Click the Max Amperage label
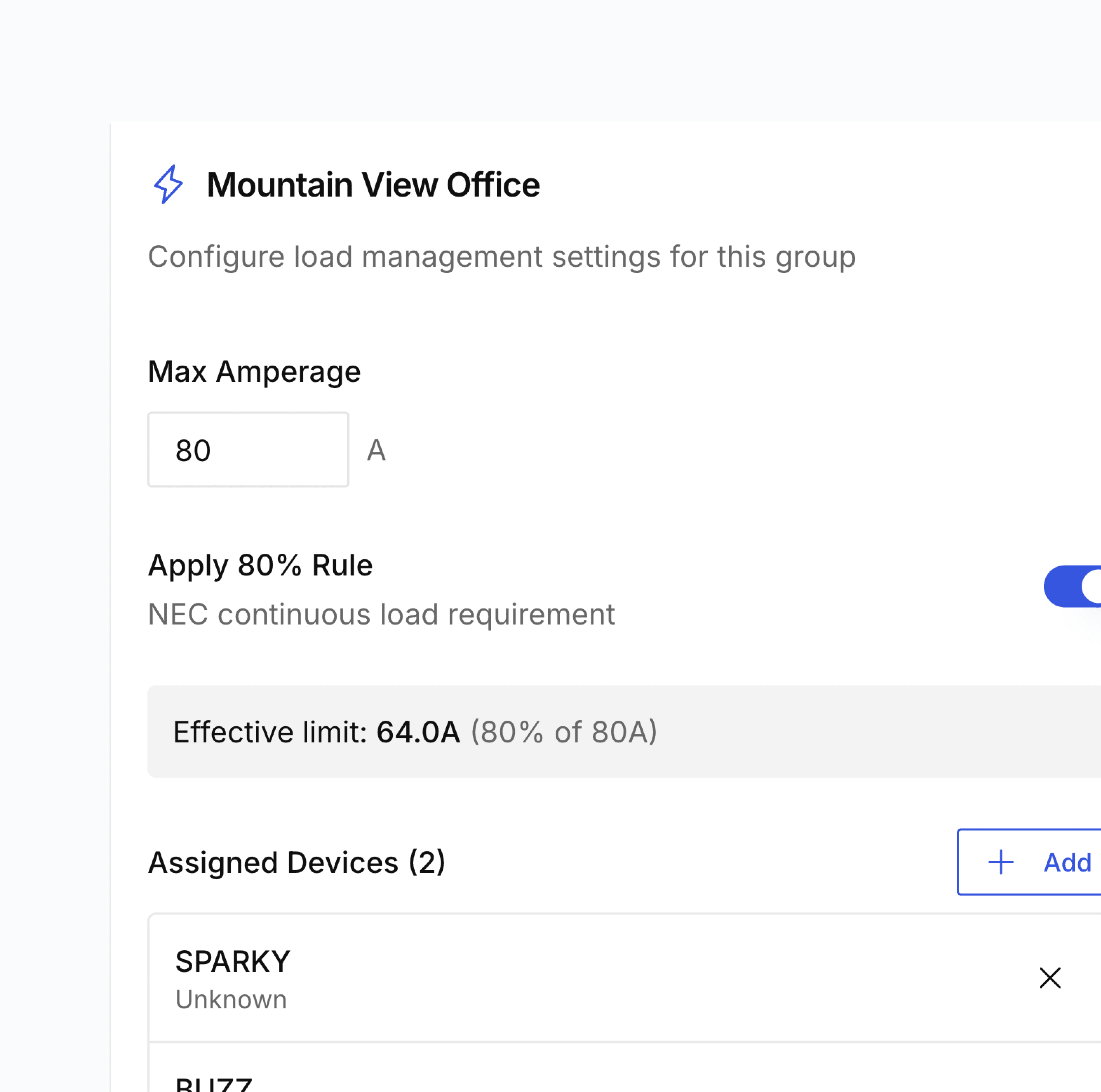This screenshot has width=1101, height=1092. 254,372
